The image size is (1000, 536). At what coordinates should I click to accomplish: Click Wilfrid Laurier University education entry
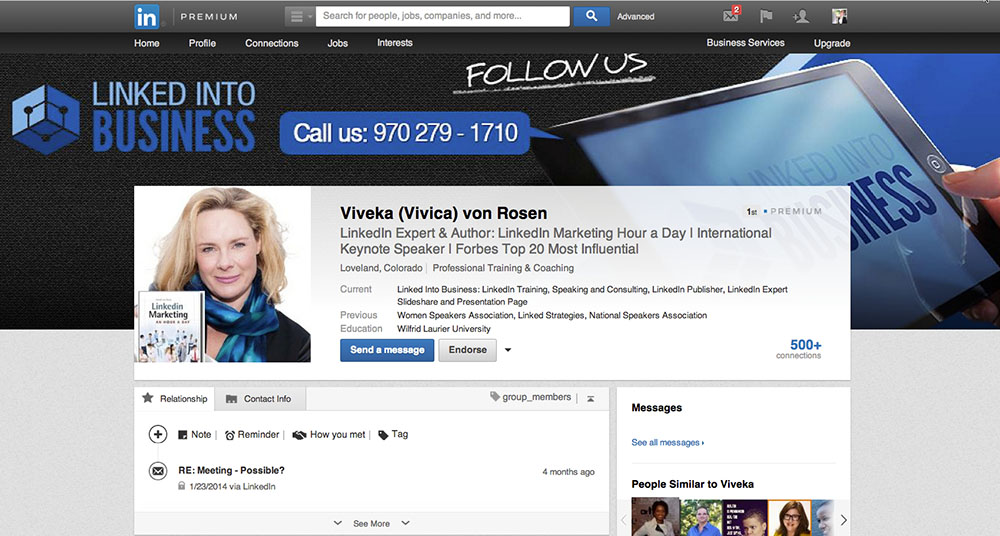pos(444,329)
